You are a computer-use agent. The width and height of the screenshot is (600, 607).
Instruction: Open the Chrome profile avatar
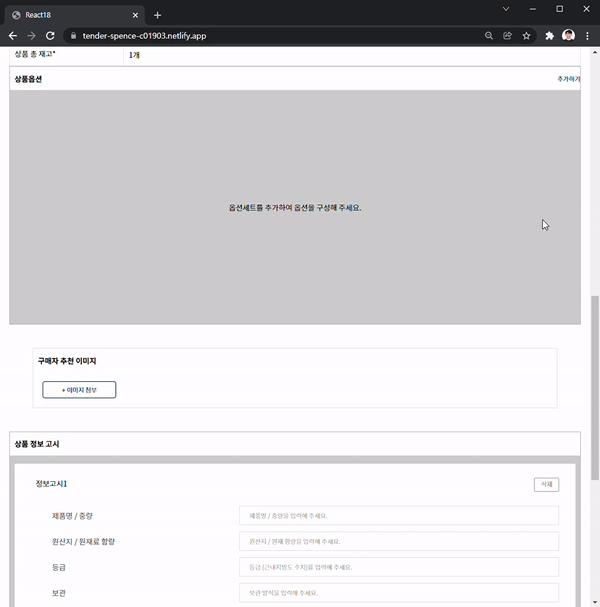click(568, 35)
